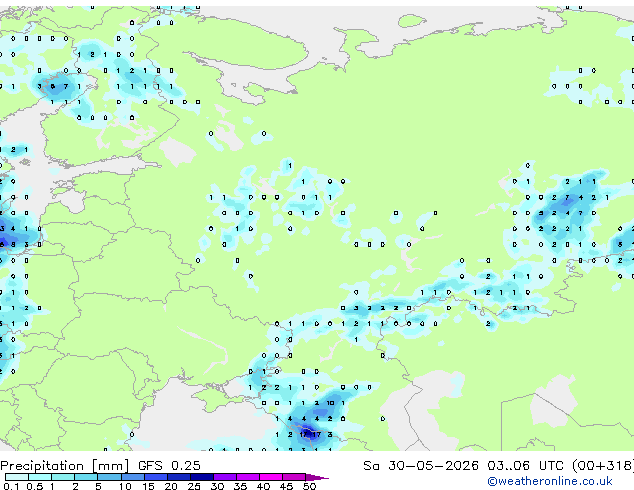Screen dimensions: 634x490
Task: Pick the magenta legend swatch between 40 and 45
Action: pos(271,477)
